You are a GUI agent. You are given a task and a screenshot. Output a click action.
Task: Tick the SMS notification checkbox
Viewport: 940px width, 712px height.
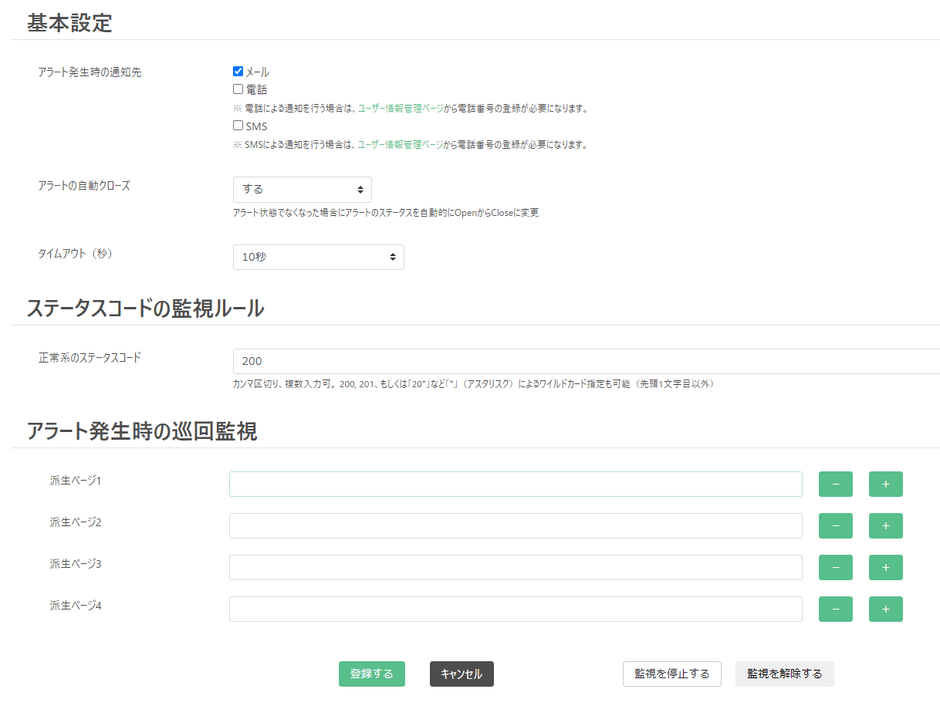click(238, 126)
